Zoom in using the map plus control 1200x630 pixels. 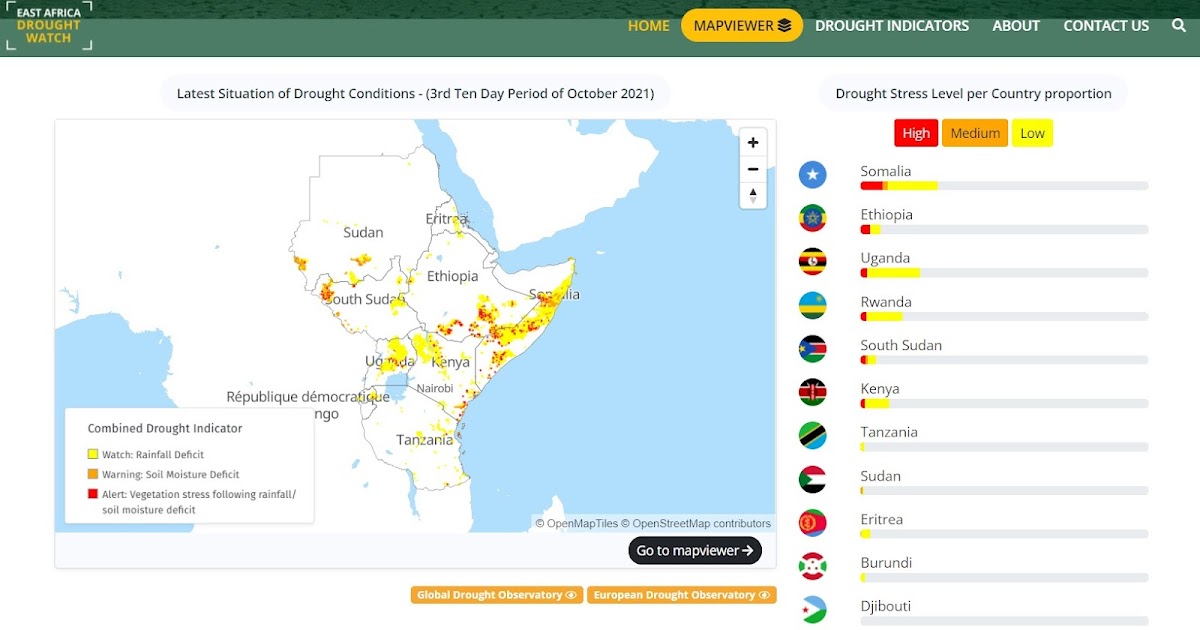pos(753,142)
